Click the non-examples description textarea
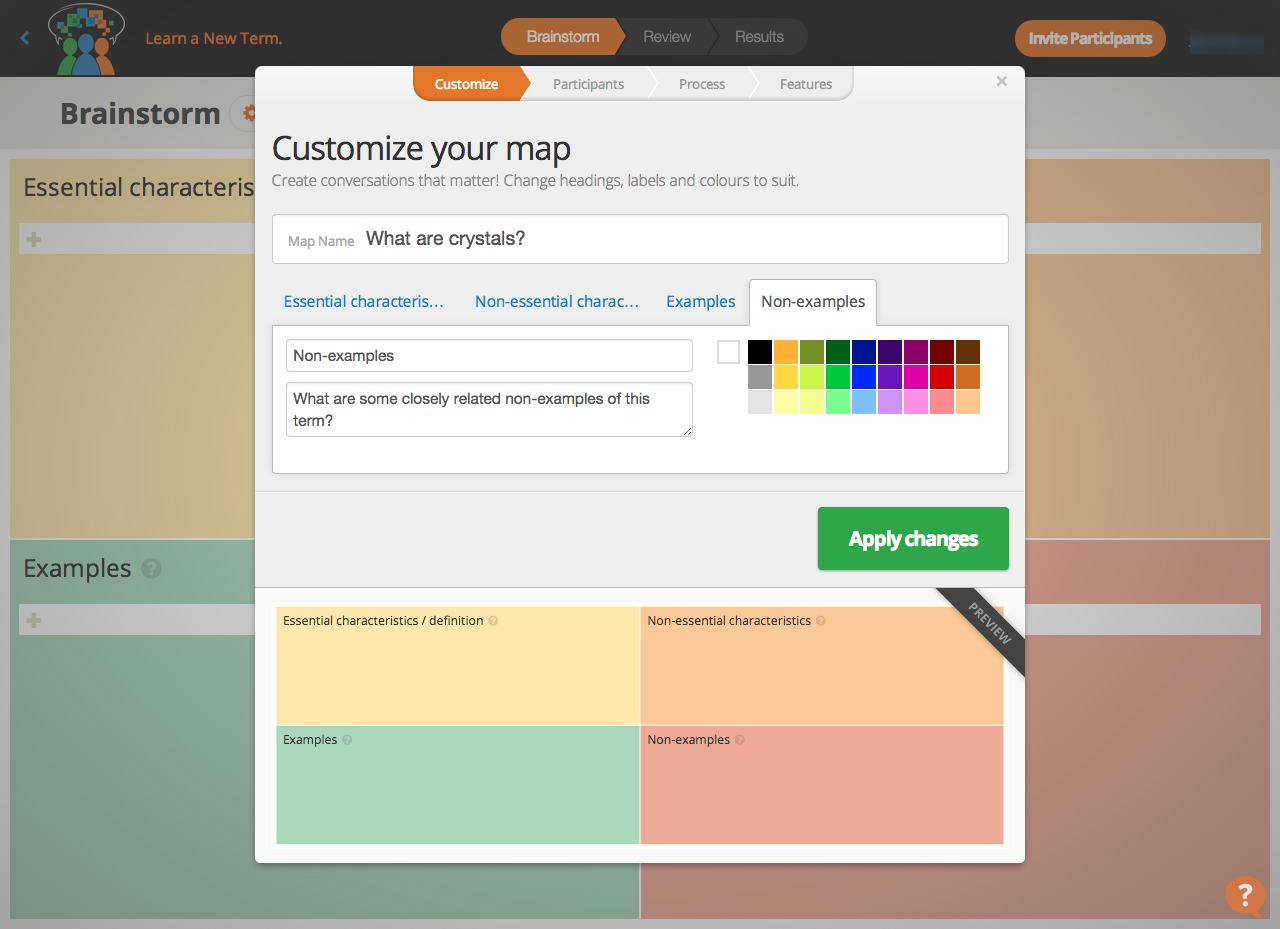Screen dimensions: 1280x929 [489, 409]
